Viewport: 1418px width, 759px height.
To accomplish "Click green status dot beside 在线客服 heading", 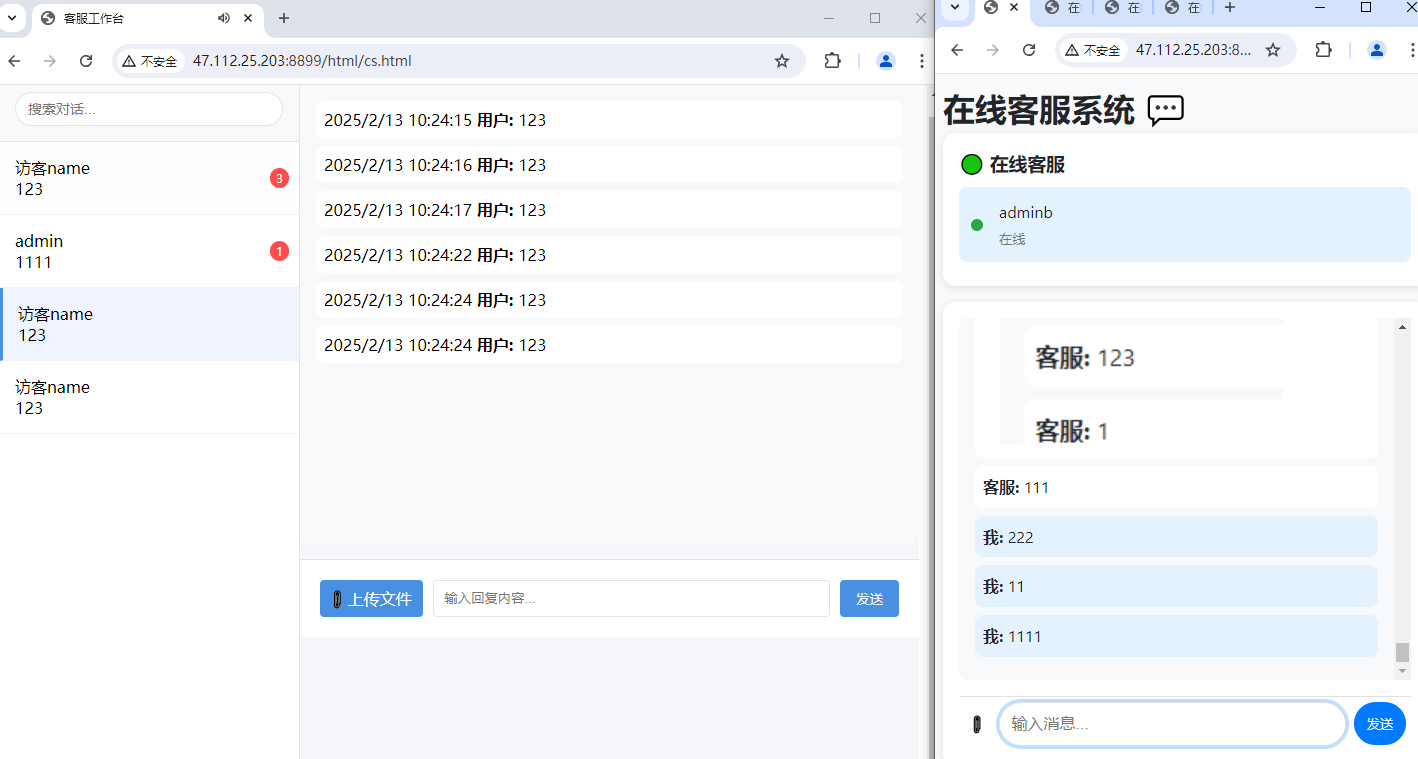I will [971, 165].
